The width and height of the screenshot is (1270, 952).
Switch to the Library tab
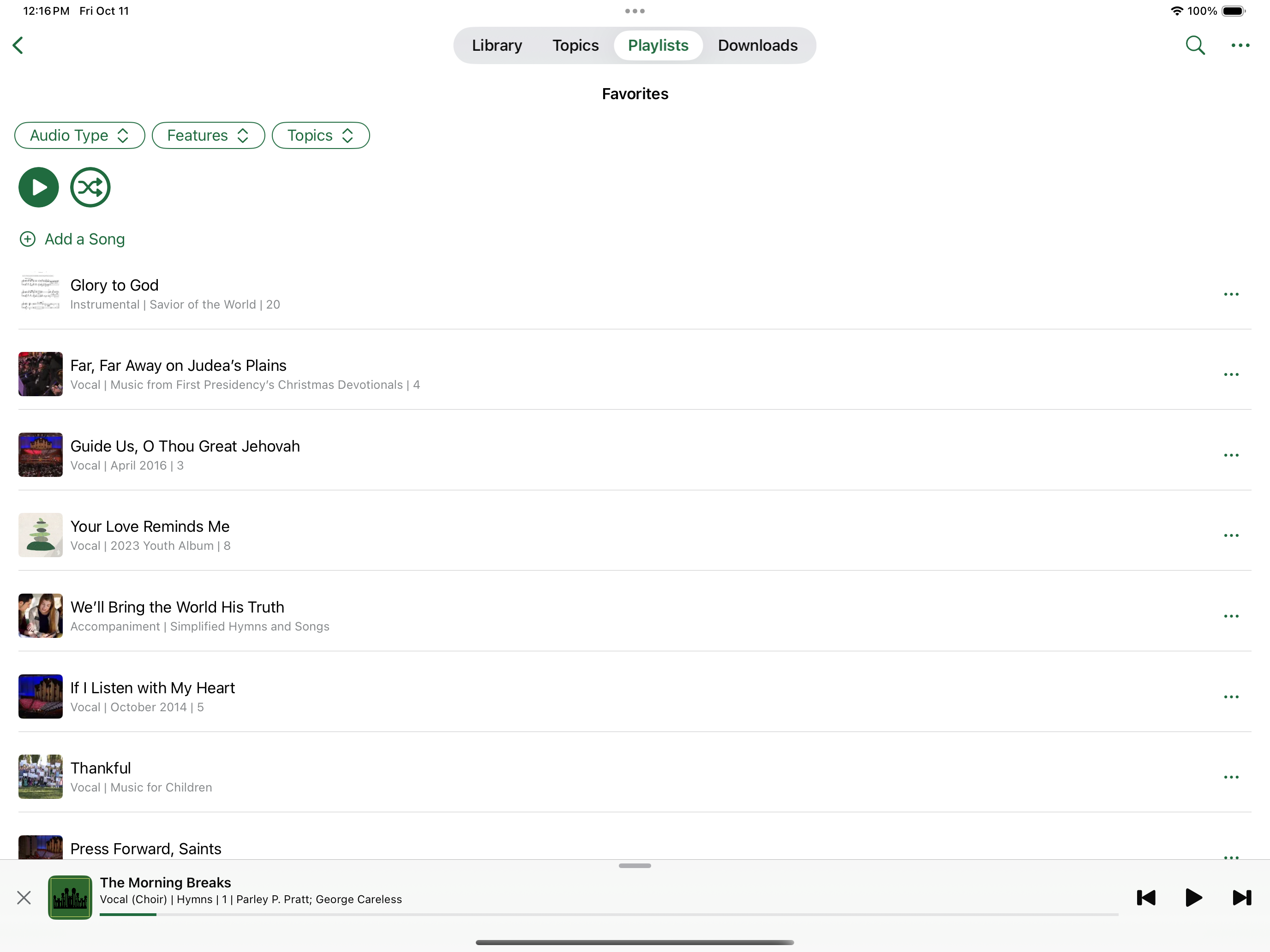(497, 45)
